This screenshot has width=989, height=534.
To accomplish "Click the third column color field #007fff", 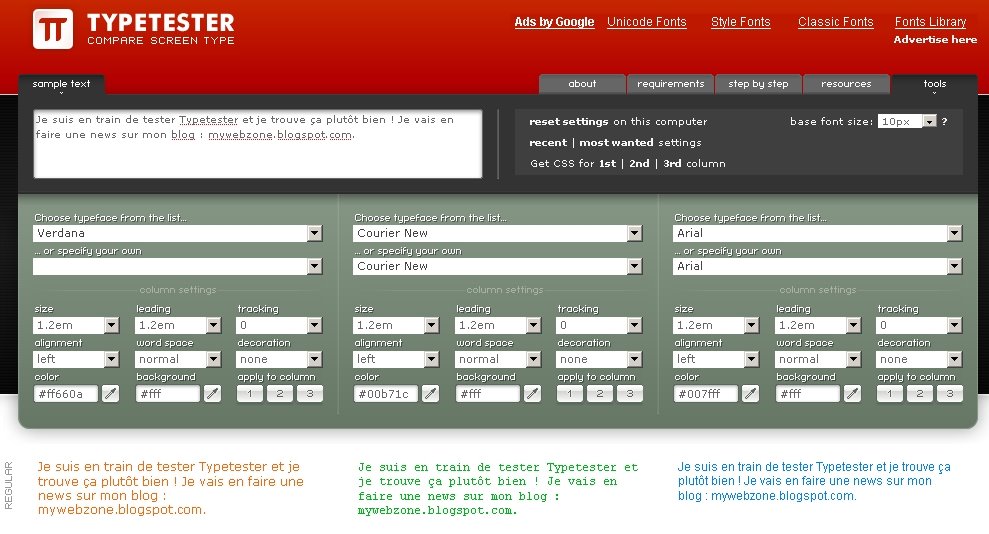I will tap(705, 394).
